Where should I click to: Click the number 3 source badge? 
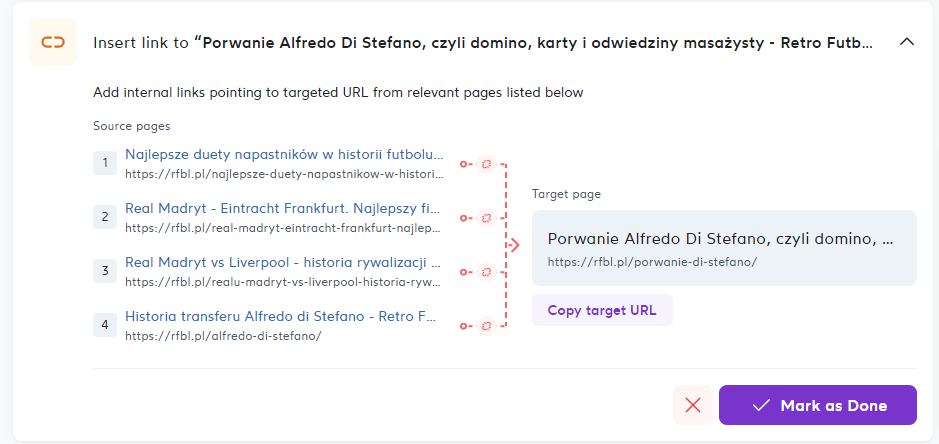(x=105, y=271)
